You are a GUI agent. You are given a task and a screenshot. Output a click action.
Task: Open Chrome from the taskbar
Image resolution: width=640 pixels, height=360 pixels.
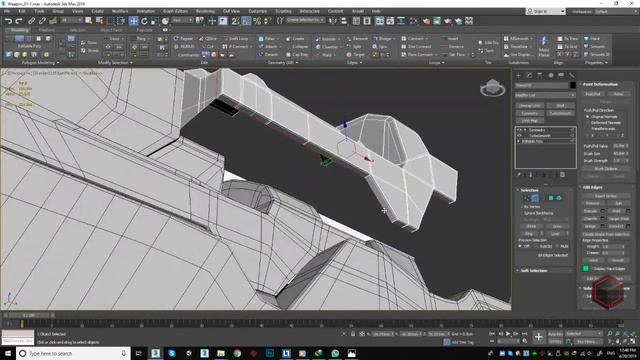pos(237,353)
